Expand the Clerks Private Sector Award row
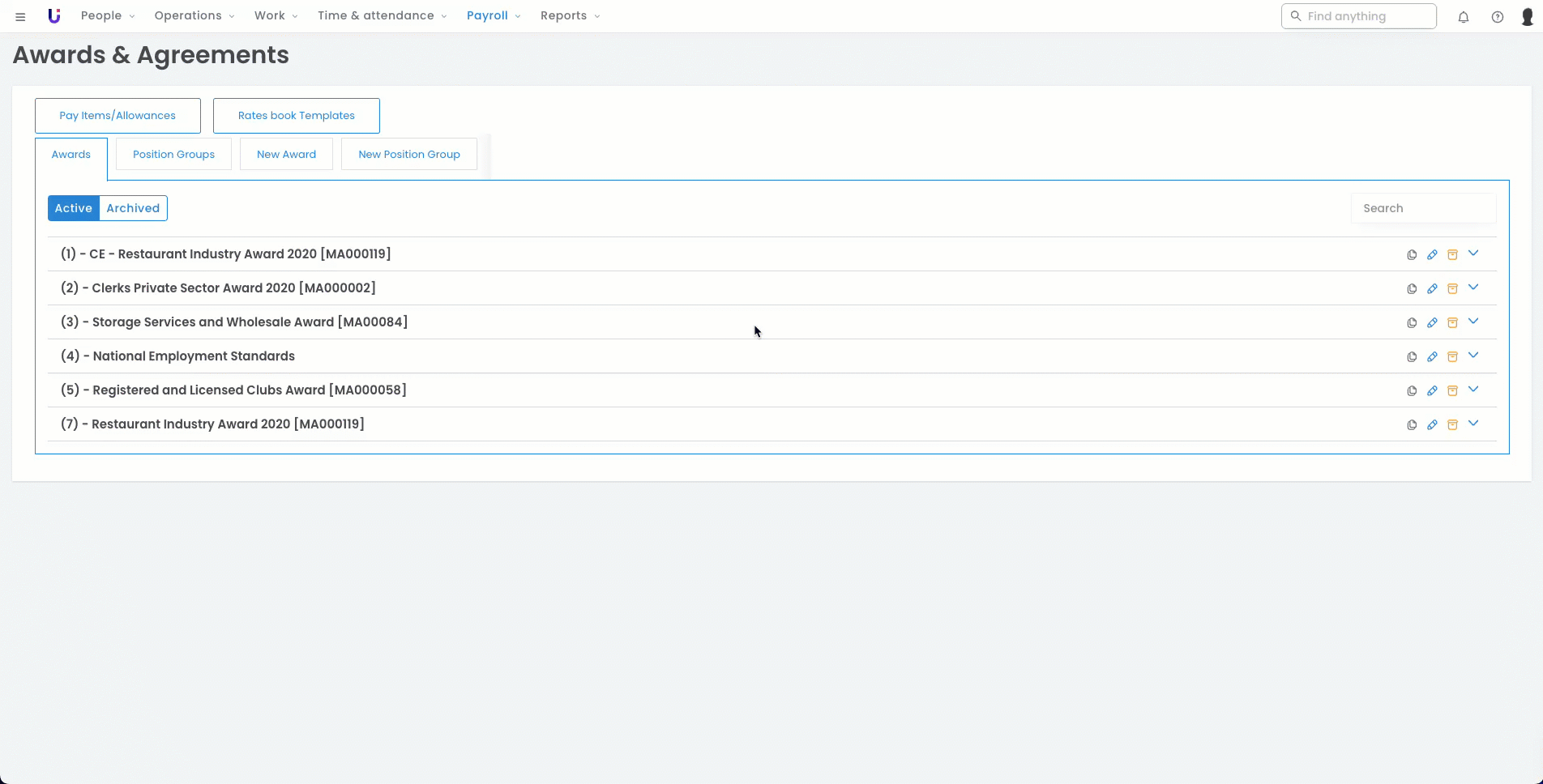This screenshot has height=784, width=1543. coord(1473,288)
